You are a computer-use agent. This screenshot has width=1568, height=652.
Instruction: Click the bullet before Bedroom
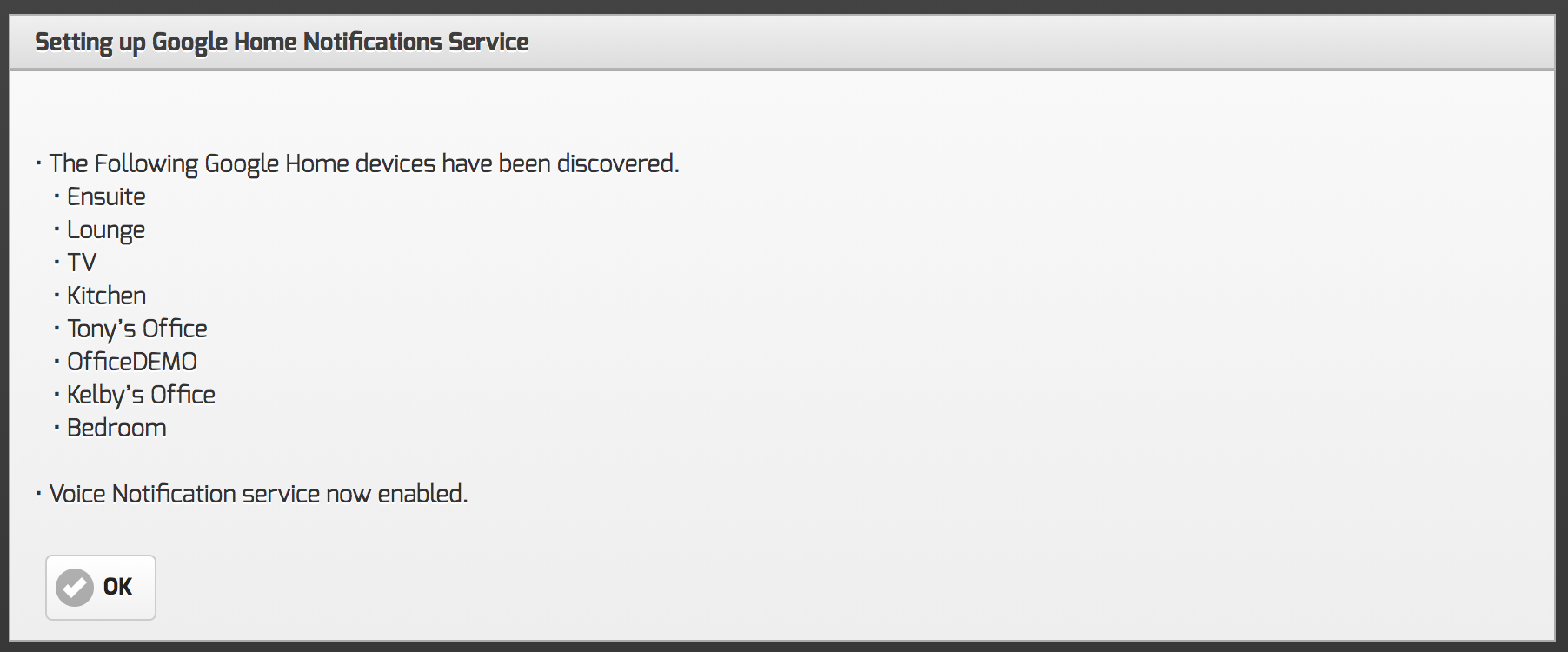(x=56, y=428)
